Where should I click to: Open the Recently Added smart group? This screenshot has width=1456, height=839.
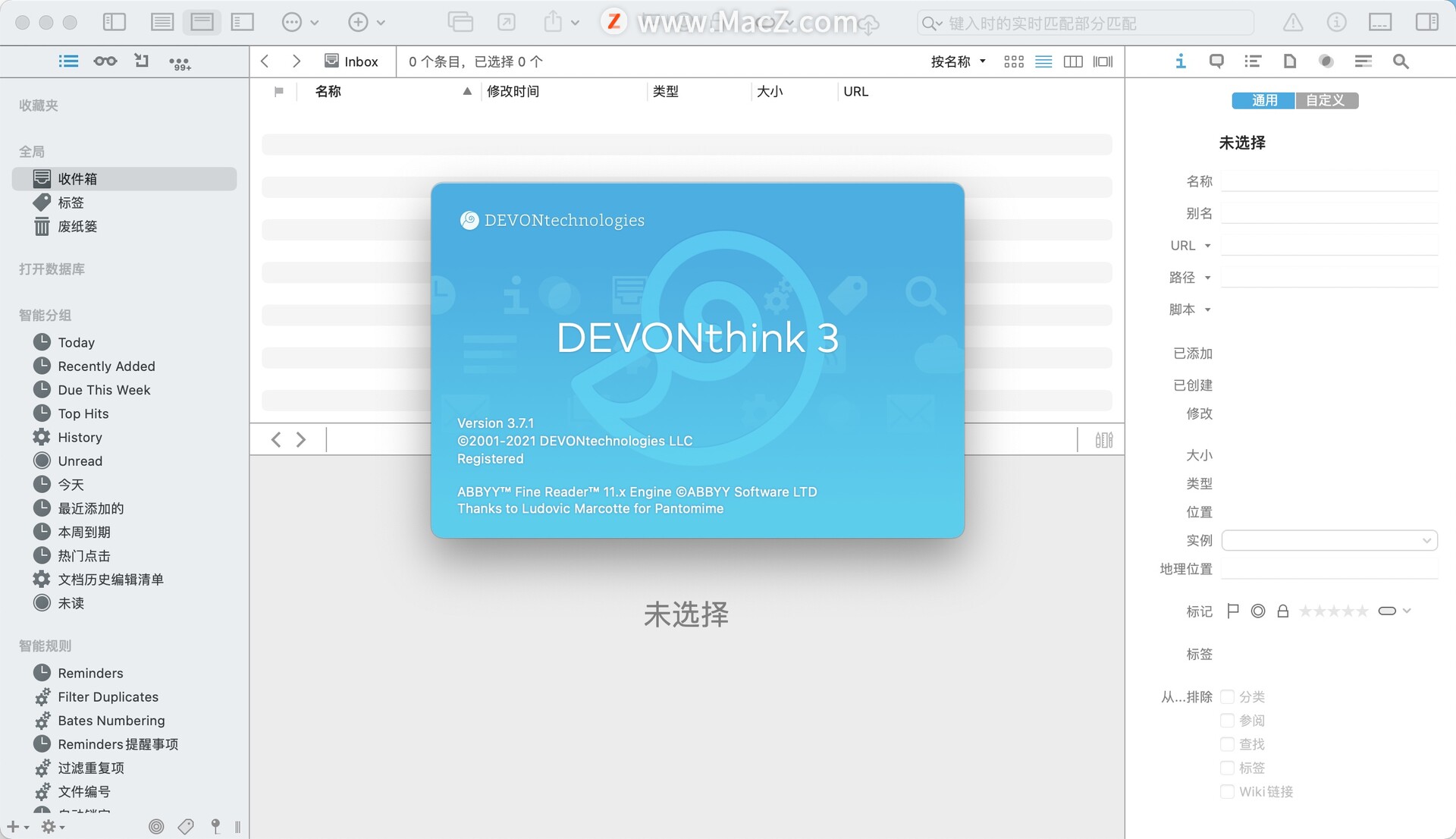(124, 366)
